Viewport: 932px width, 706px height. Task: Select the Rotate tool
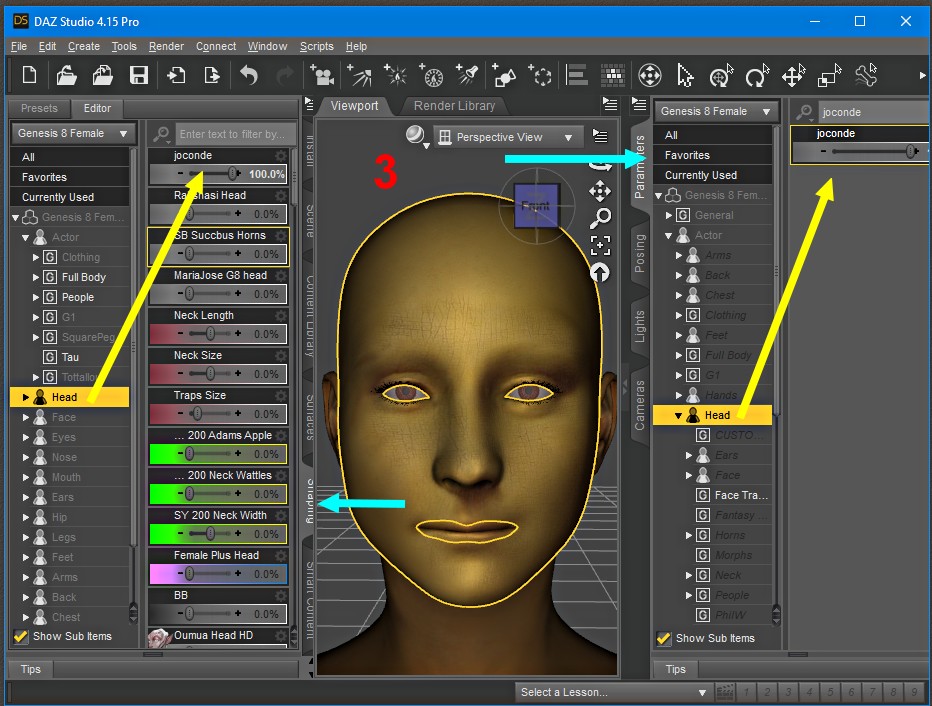point(757,76)
